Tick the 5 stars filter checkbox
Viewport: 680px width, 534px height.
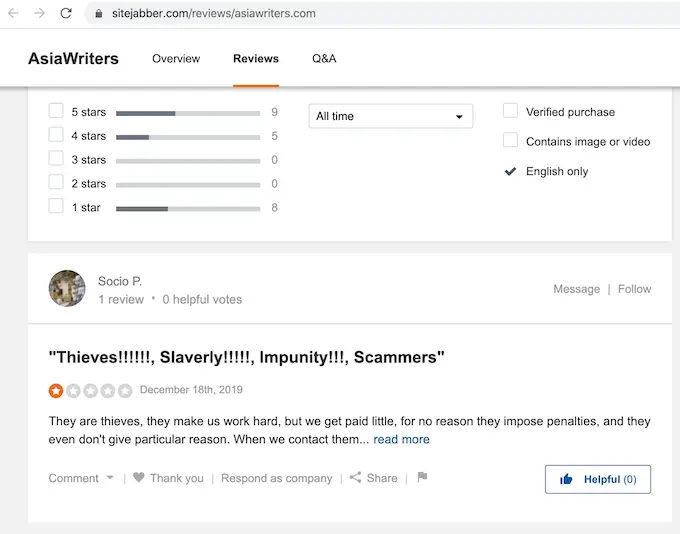click(56, 111)
